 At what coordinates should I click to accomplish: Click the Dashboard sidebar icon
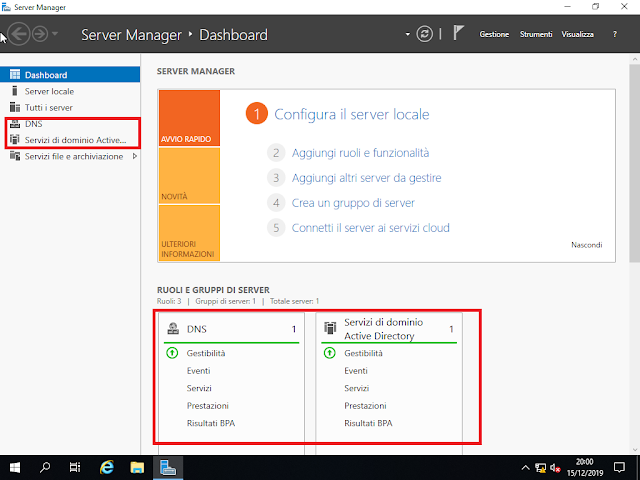click(x=15, y=74)
